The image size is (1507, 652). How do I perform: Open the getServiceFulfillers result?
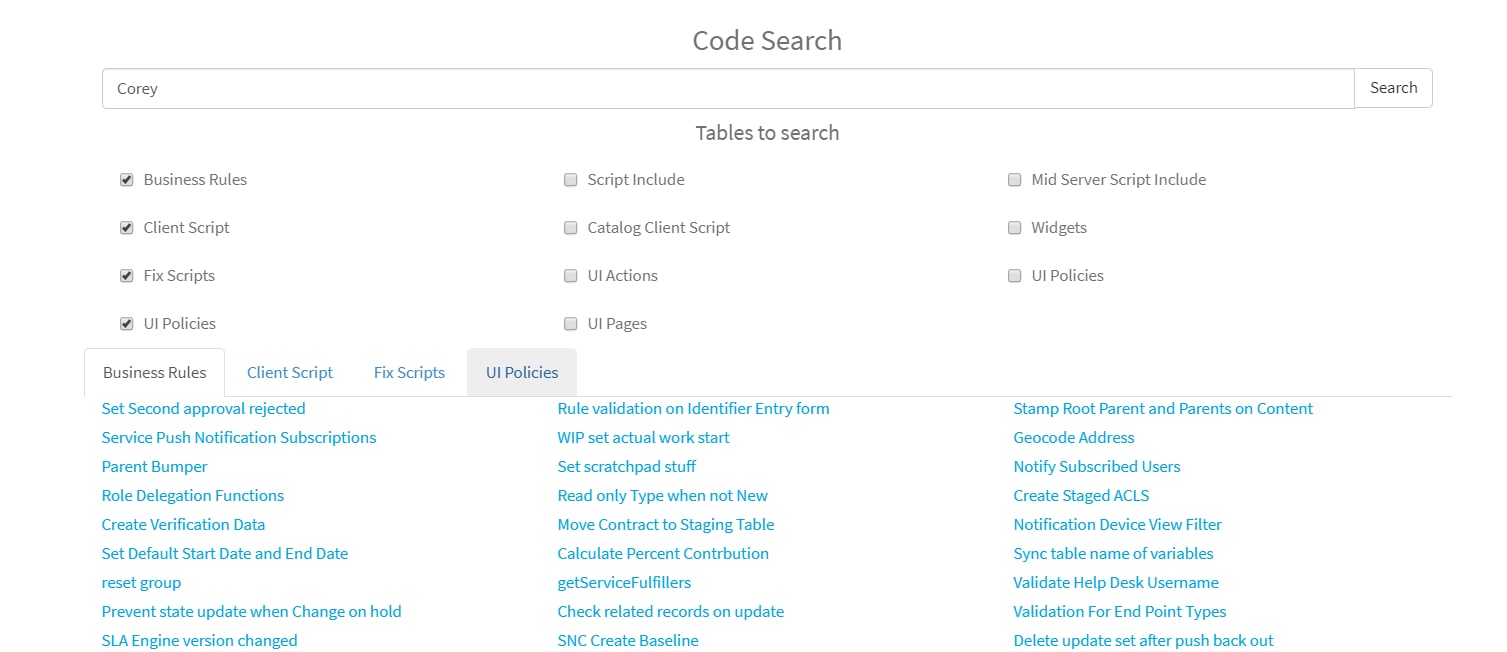pyautogui.click(x=624, y=582)
